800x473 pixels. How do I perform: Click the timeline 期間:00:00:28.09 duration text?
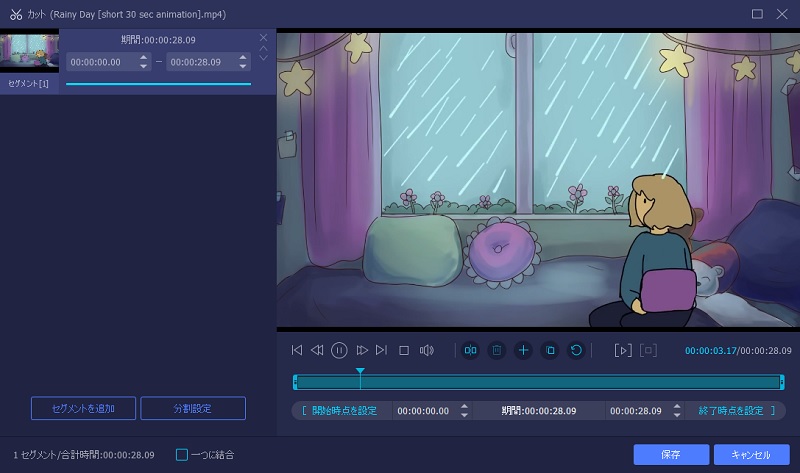(539, 411)
